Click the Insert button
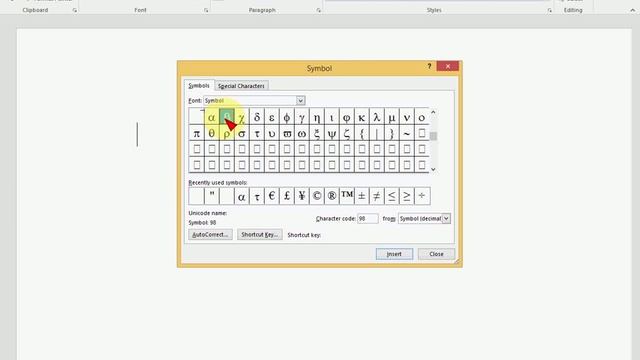 coord(394,254)
